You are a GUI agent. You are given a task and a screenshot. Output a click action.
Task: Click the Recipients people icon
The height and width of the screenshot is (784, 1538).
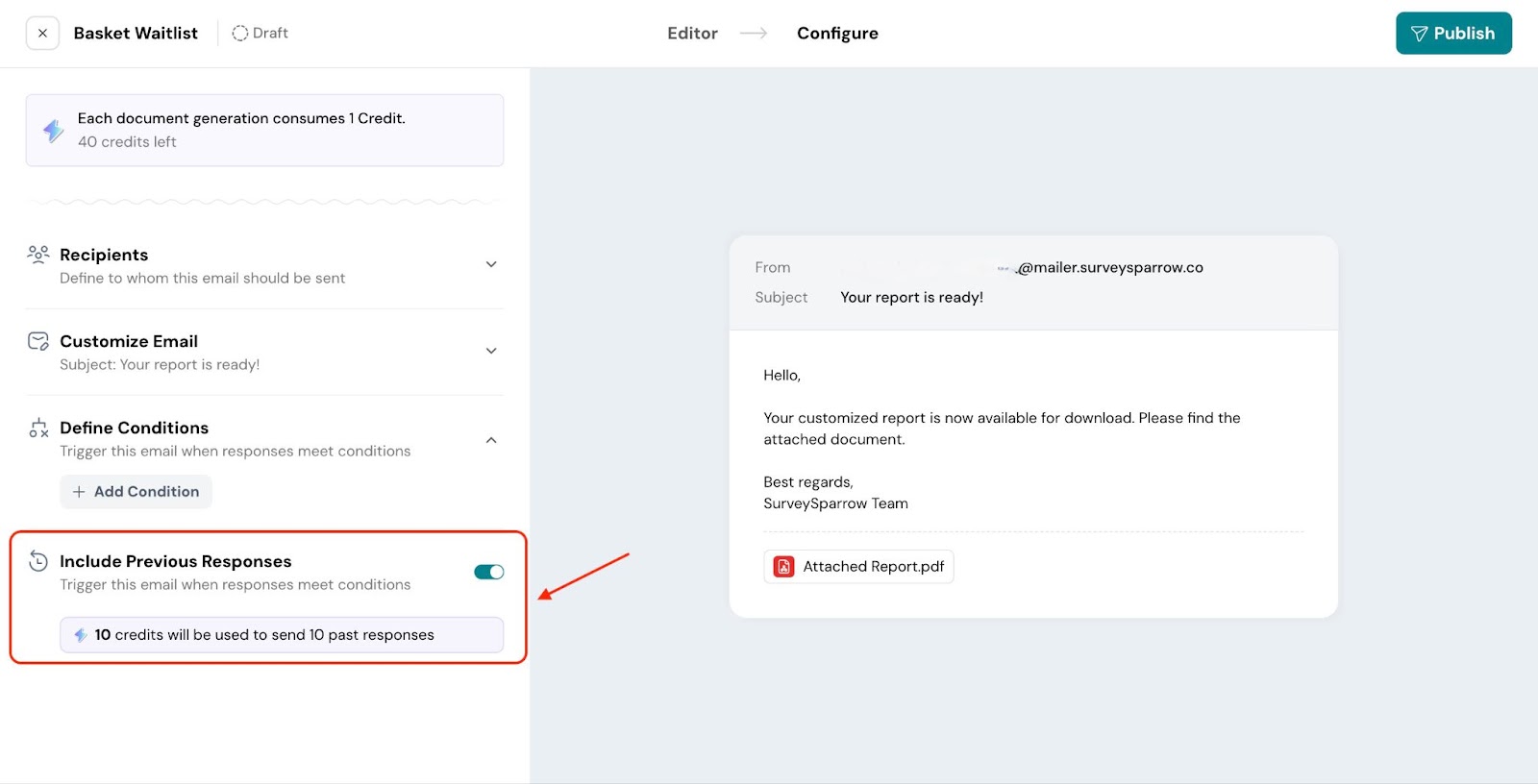(x=38, y=255)
